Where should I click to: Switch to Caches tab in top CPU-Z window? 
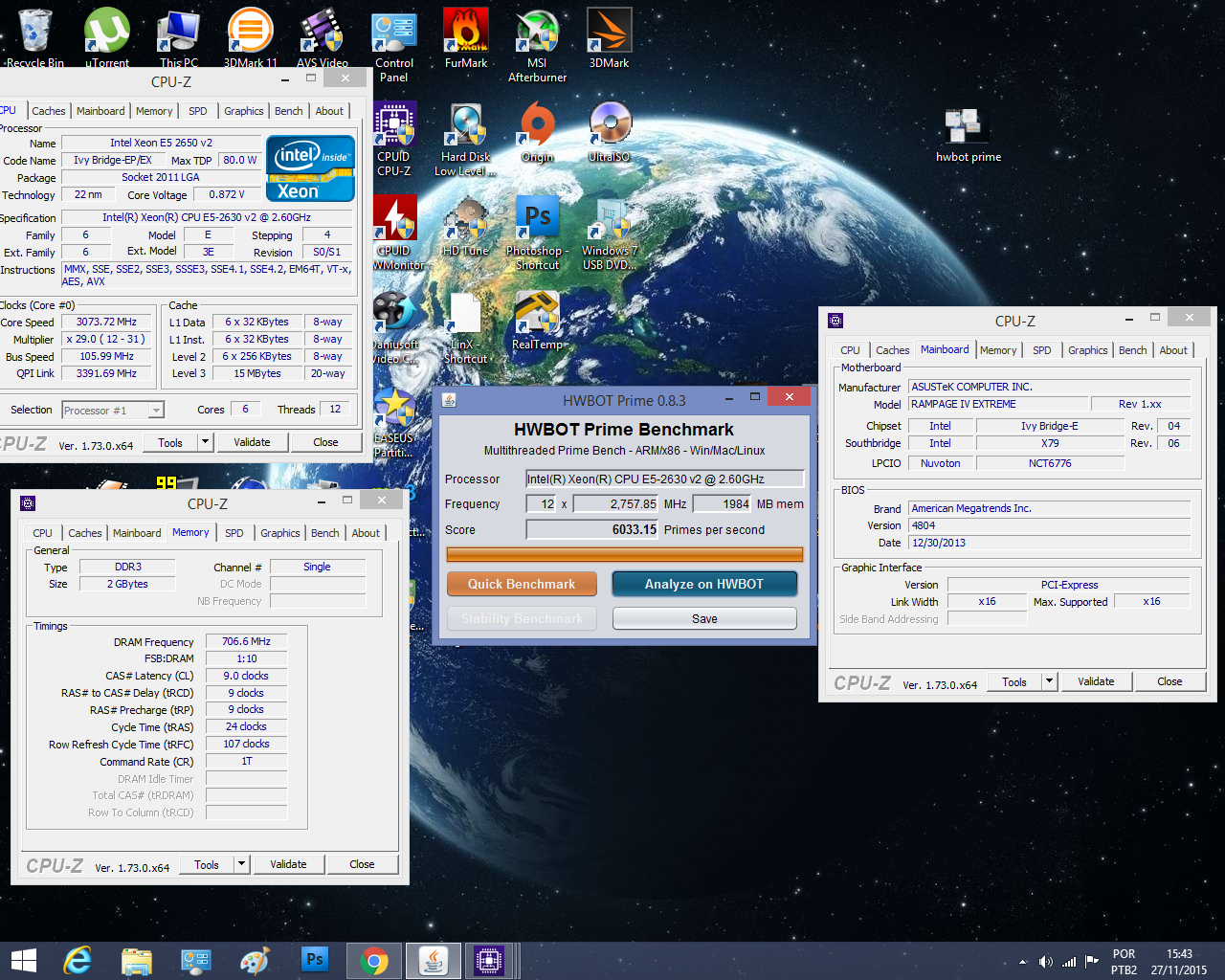pos(49,111)
